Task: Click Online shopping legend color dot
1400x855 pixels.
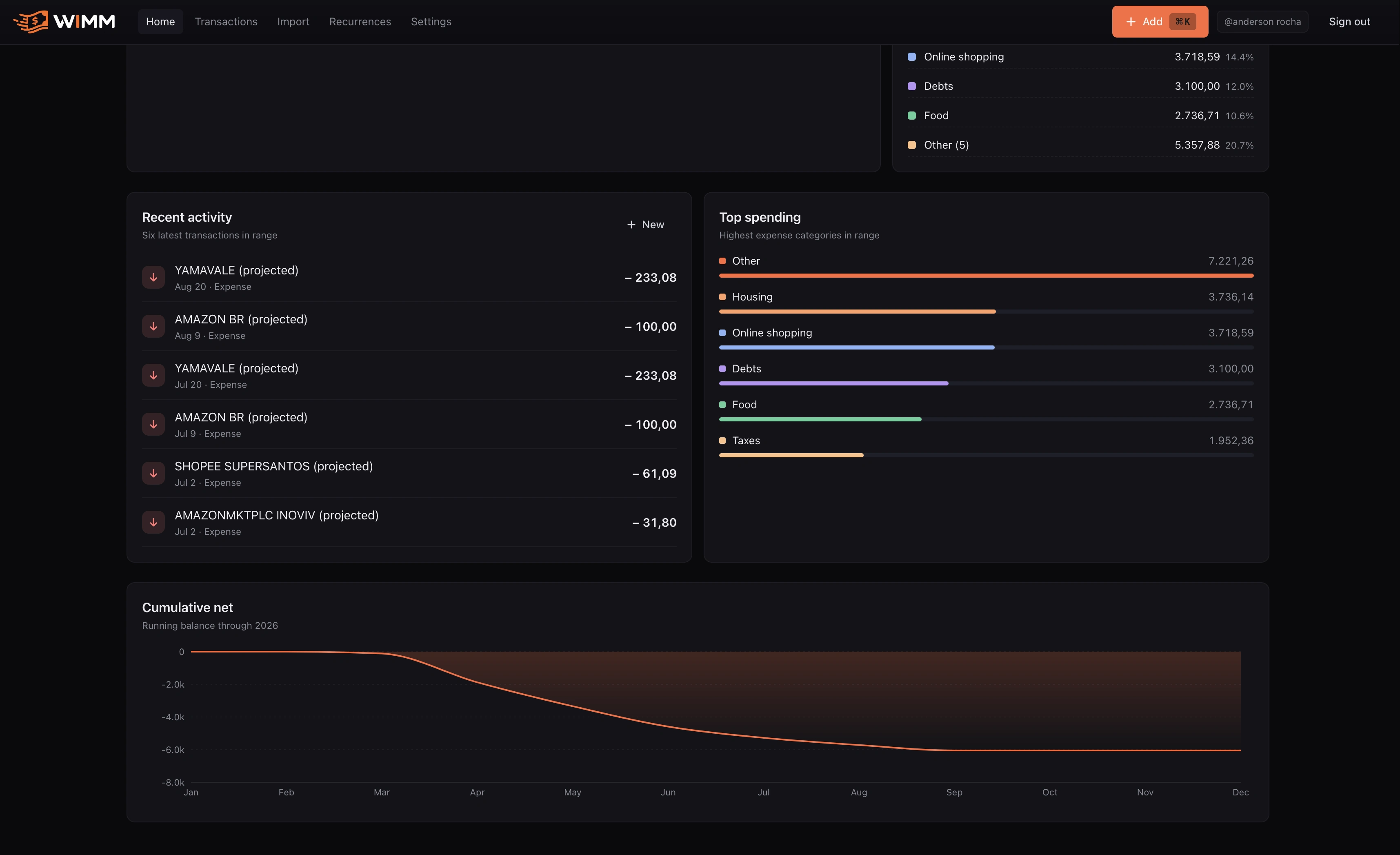Action: click(911, 57)
